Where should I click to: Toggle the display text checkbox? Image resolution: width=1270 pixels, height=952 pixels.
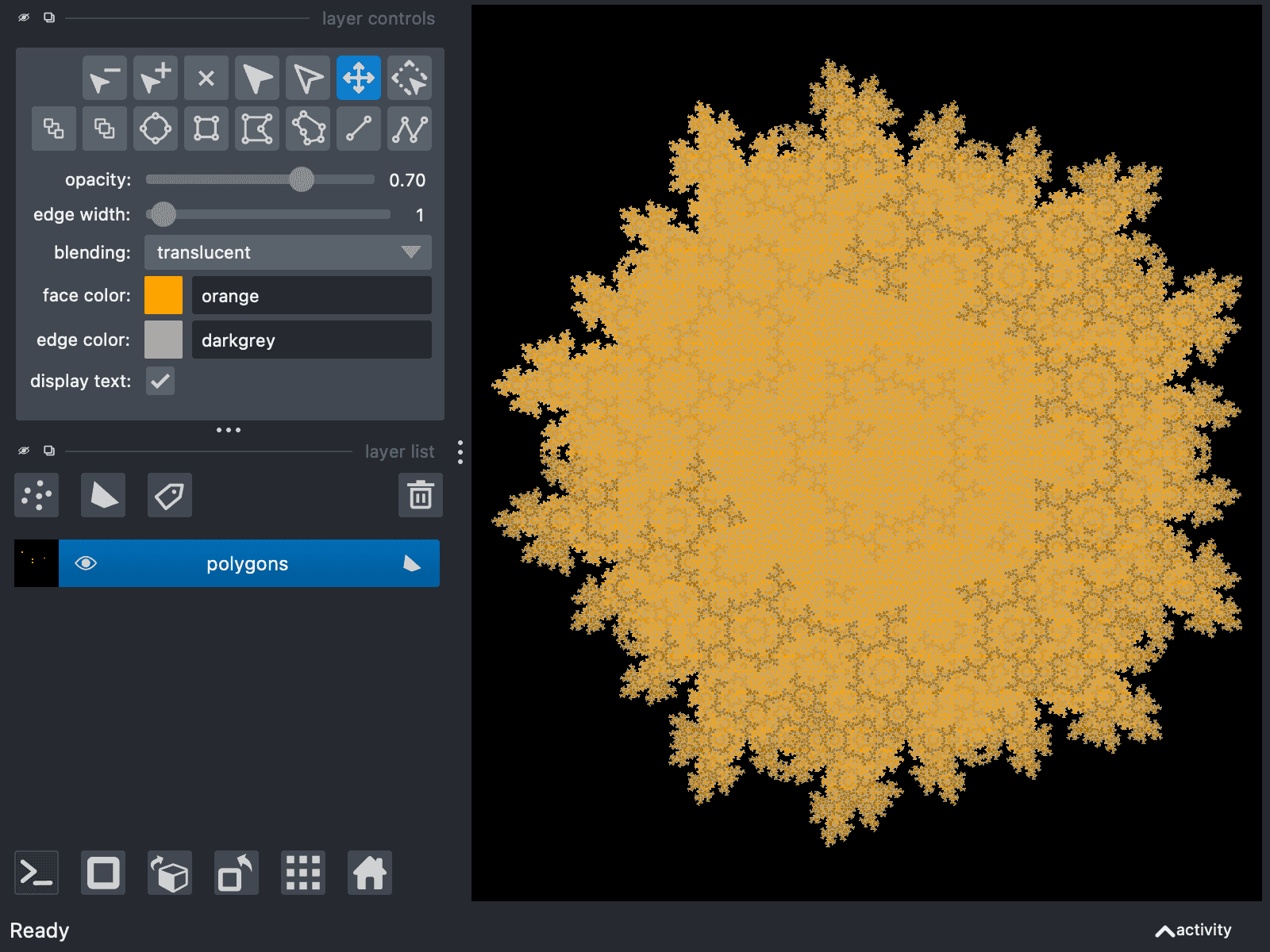(x=160, y=381)
